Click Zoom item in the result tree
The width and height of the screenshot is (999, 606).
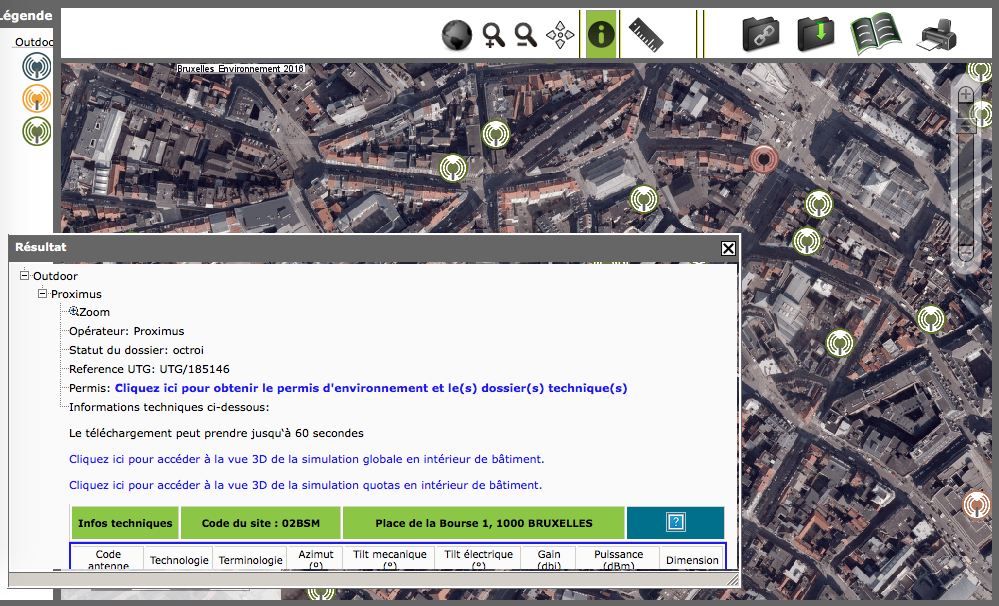click(94, 312)
